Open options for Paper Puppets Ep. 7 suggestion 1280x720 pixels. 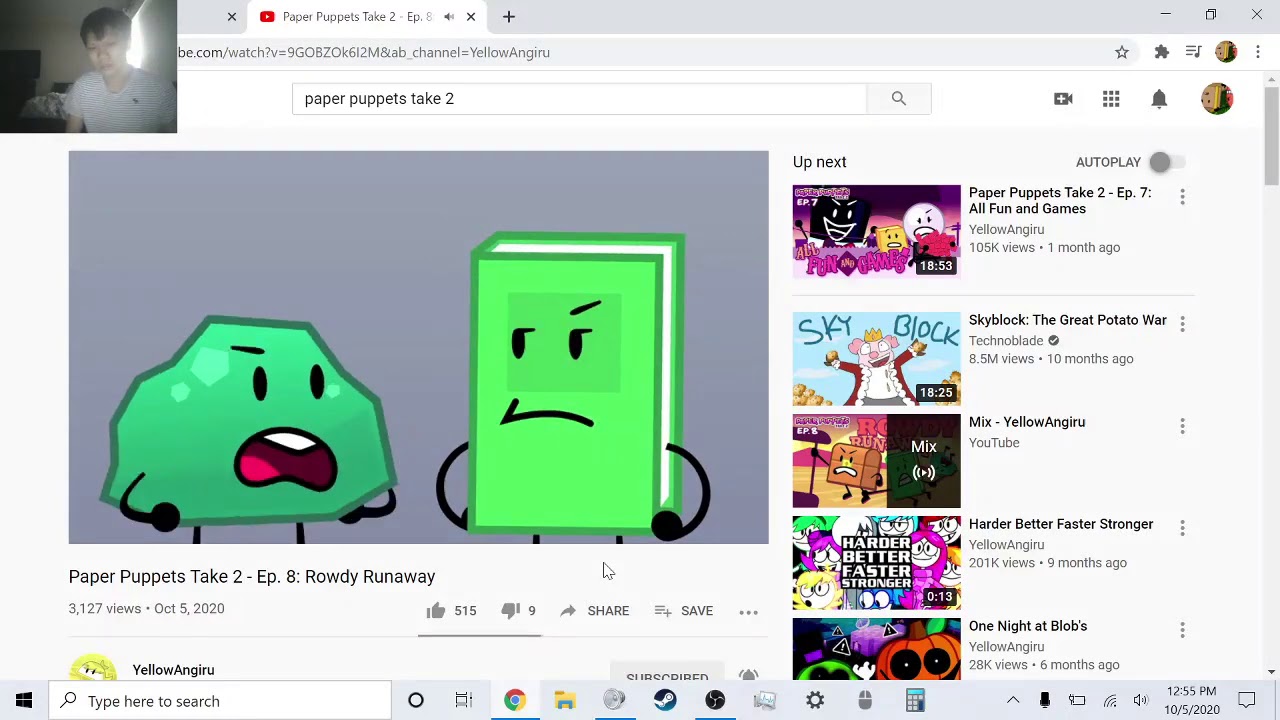pos(1182,198)
